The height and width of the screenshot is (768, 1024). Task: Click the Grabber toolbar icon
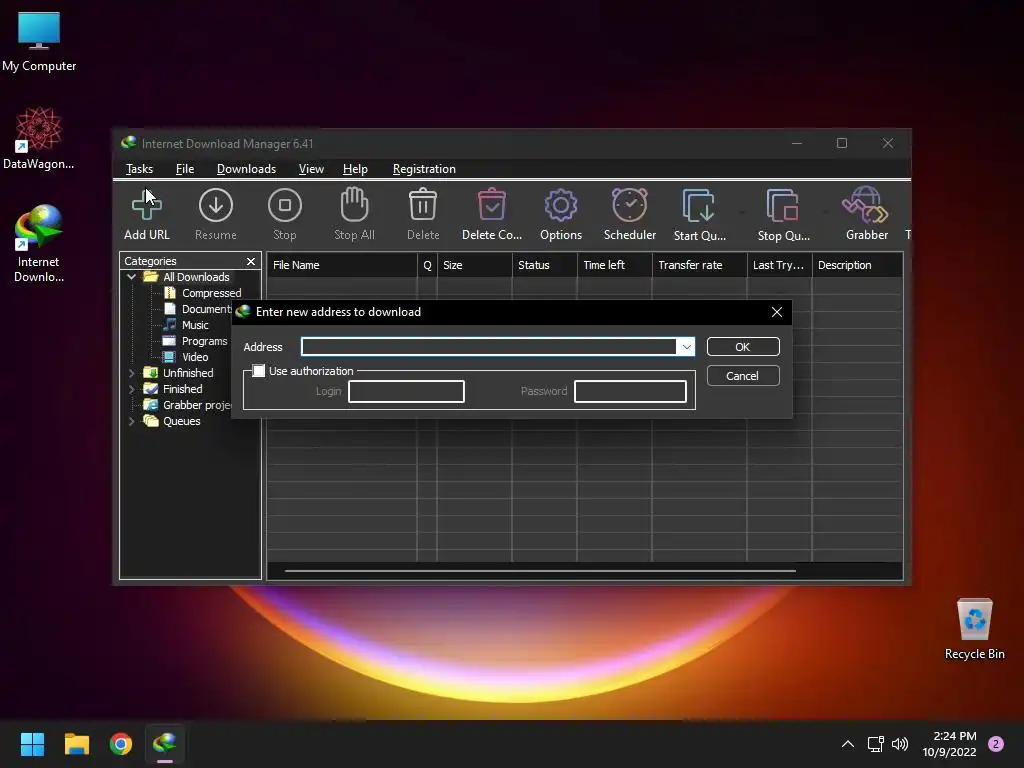865,214
